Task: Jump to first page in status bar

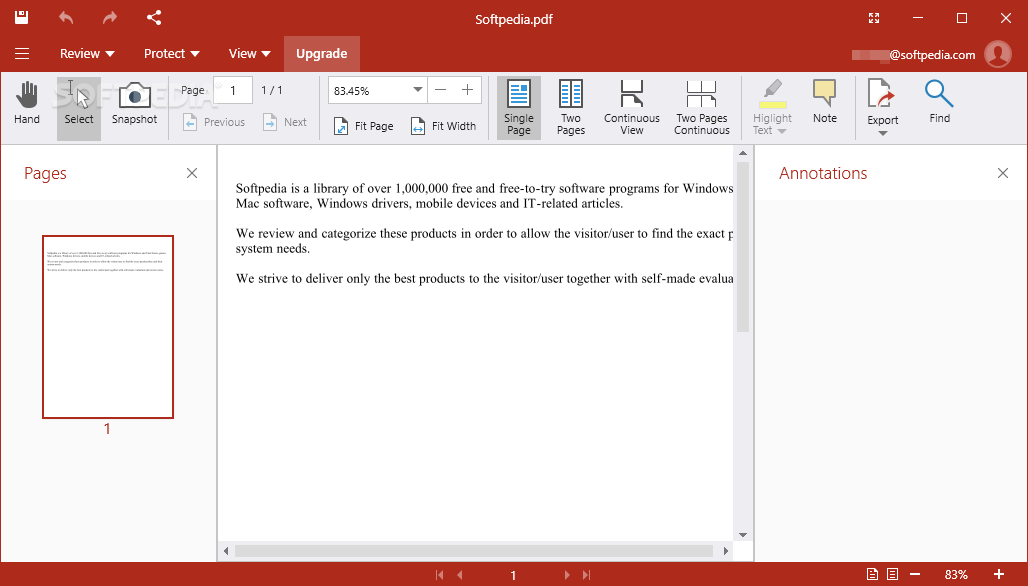Action: point(439,575)
